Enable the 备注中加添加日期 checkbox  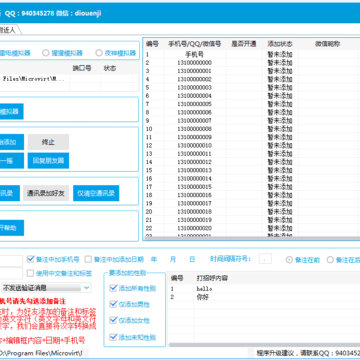point(114,259)
